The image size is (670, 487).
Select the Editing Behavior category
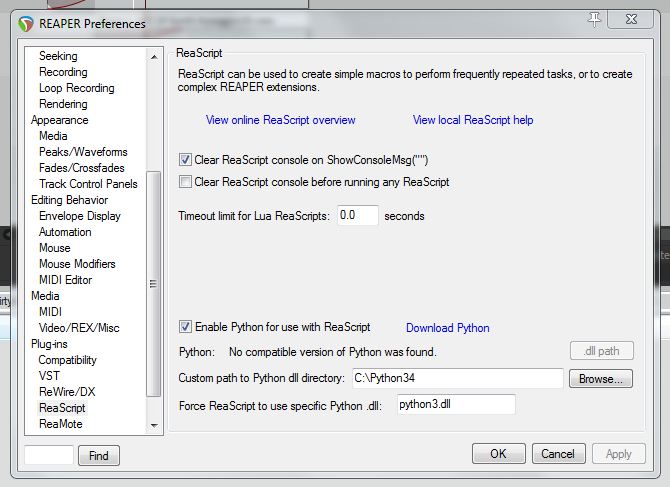pyautogui.click(x=69, y=200)
